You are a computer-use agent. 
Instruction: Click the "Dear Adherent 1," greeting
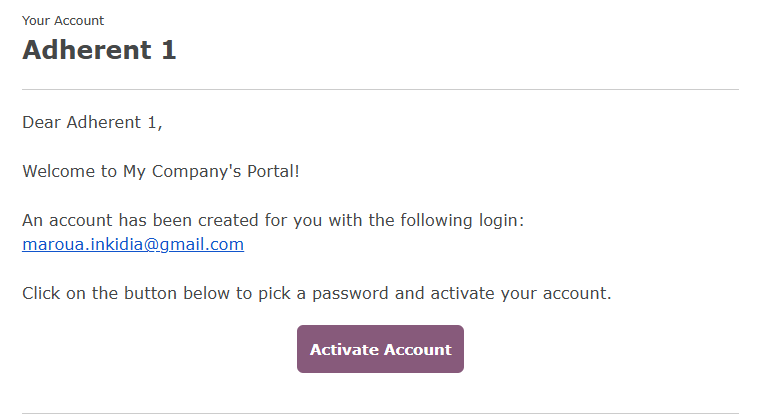click(92, 123)
